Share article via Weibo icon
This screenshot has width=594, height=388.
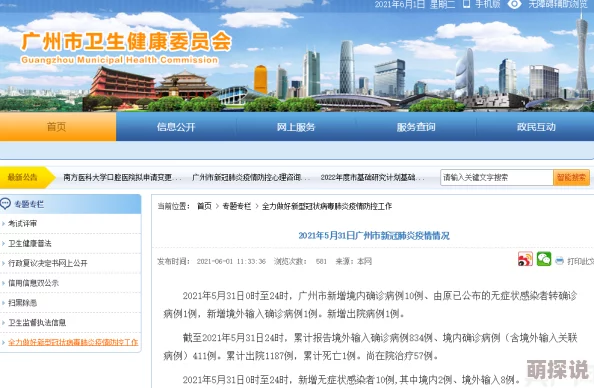525,259
